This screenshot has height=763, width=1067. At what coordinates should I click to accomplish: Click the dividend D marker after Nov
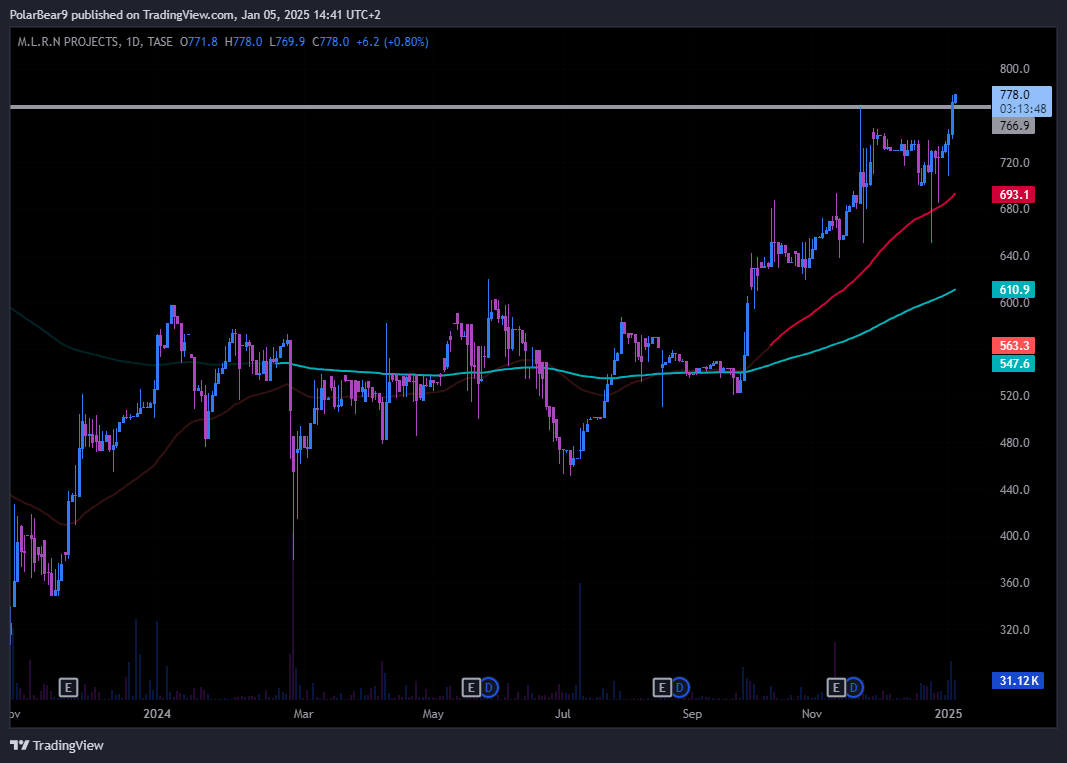[x=853, y=687]
